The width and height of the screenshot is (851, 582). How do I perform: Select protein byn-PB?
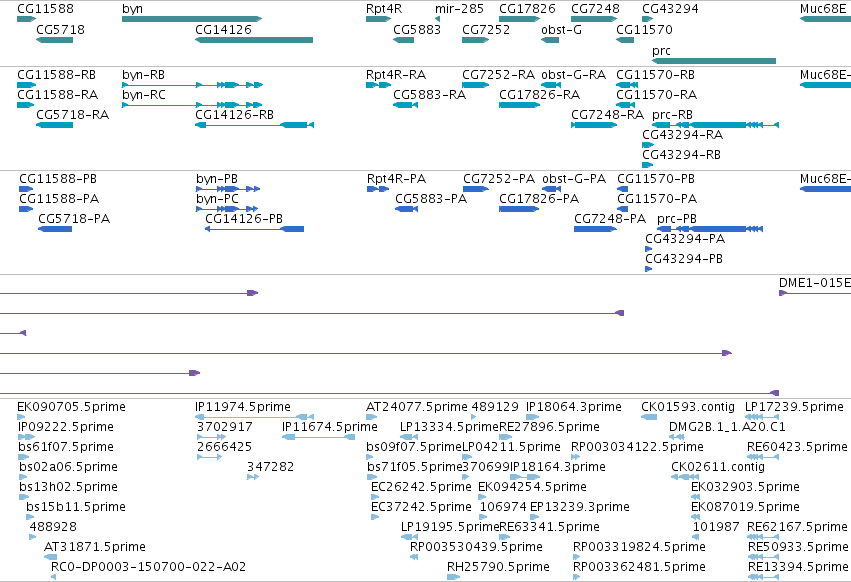228,189
